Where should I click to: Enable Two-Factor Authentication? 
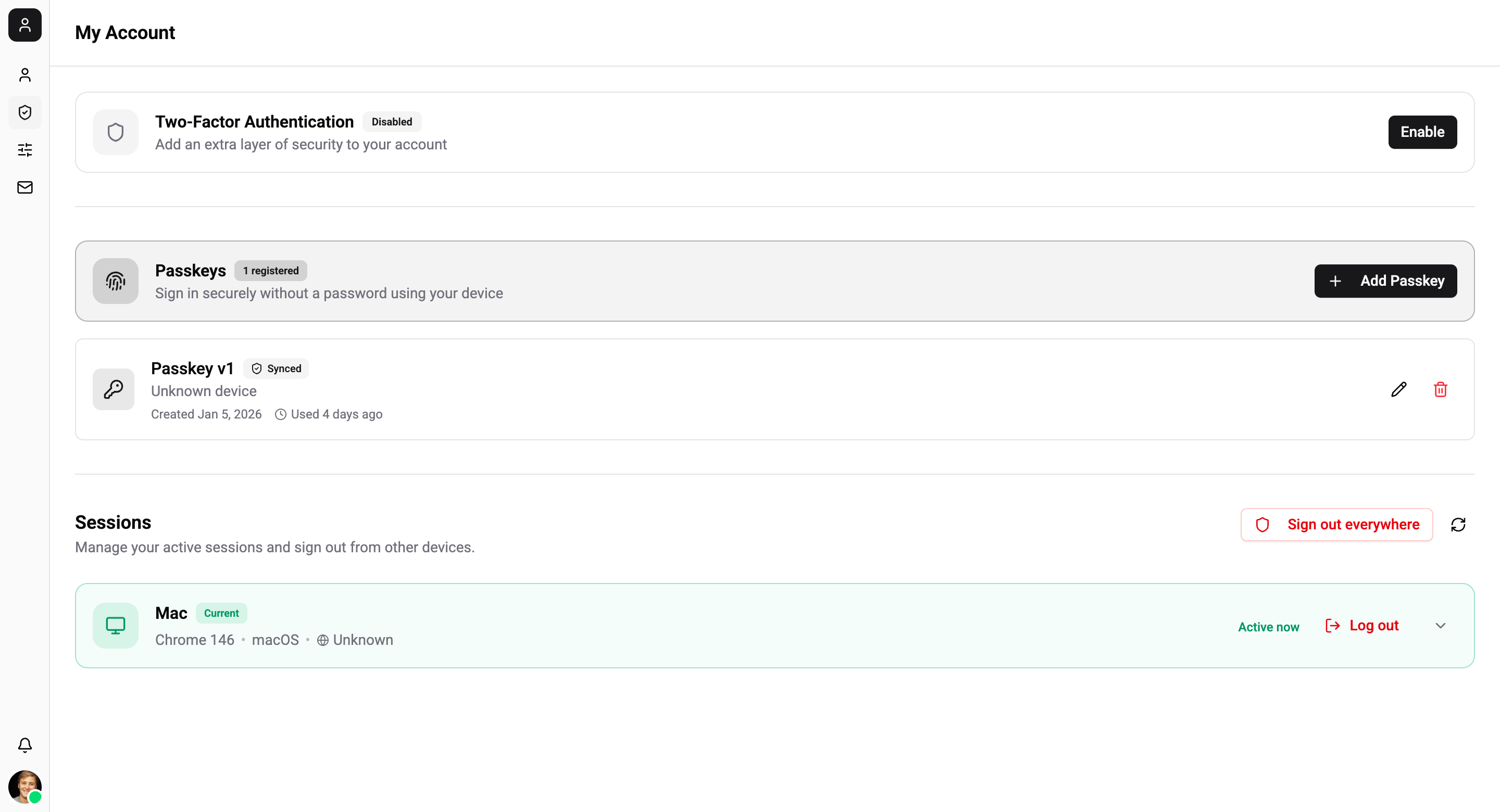click(1422, 132)
